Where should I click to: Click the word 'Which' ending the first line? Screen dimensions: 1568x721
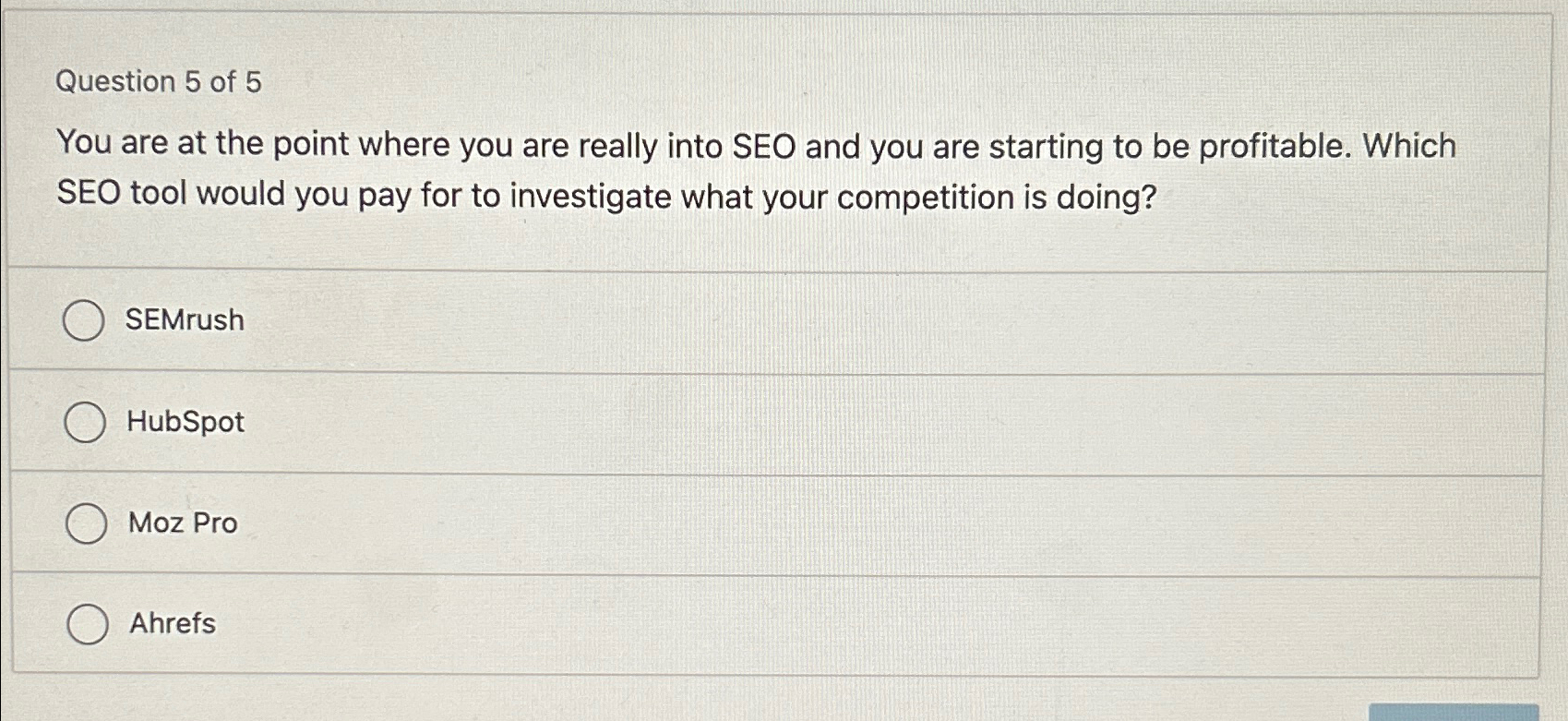point(1409,146)
